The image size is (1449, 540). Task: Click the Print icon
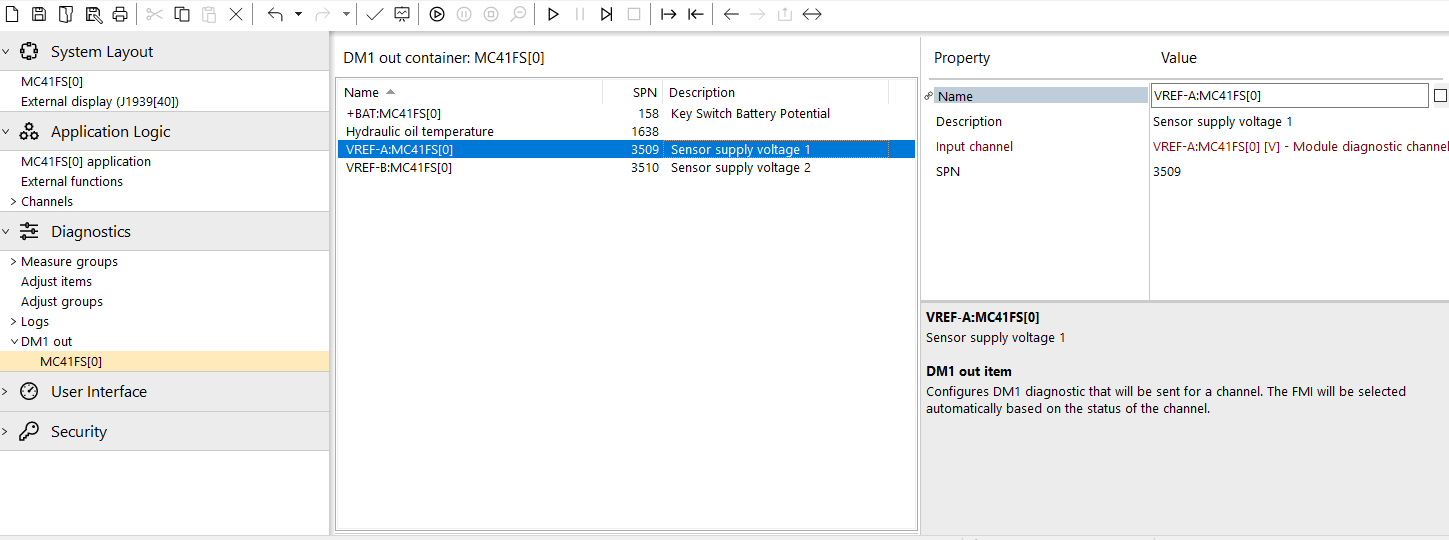click(120, 14)
